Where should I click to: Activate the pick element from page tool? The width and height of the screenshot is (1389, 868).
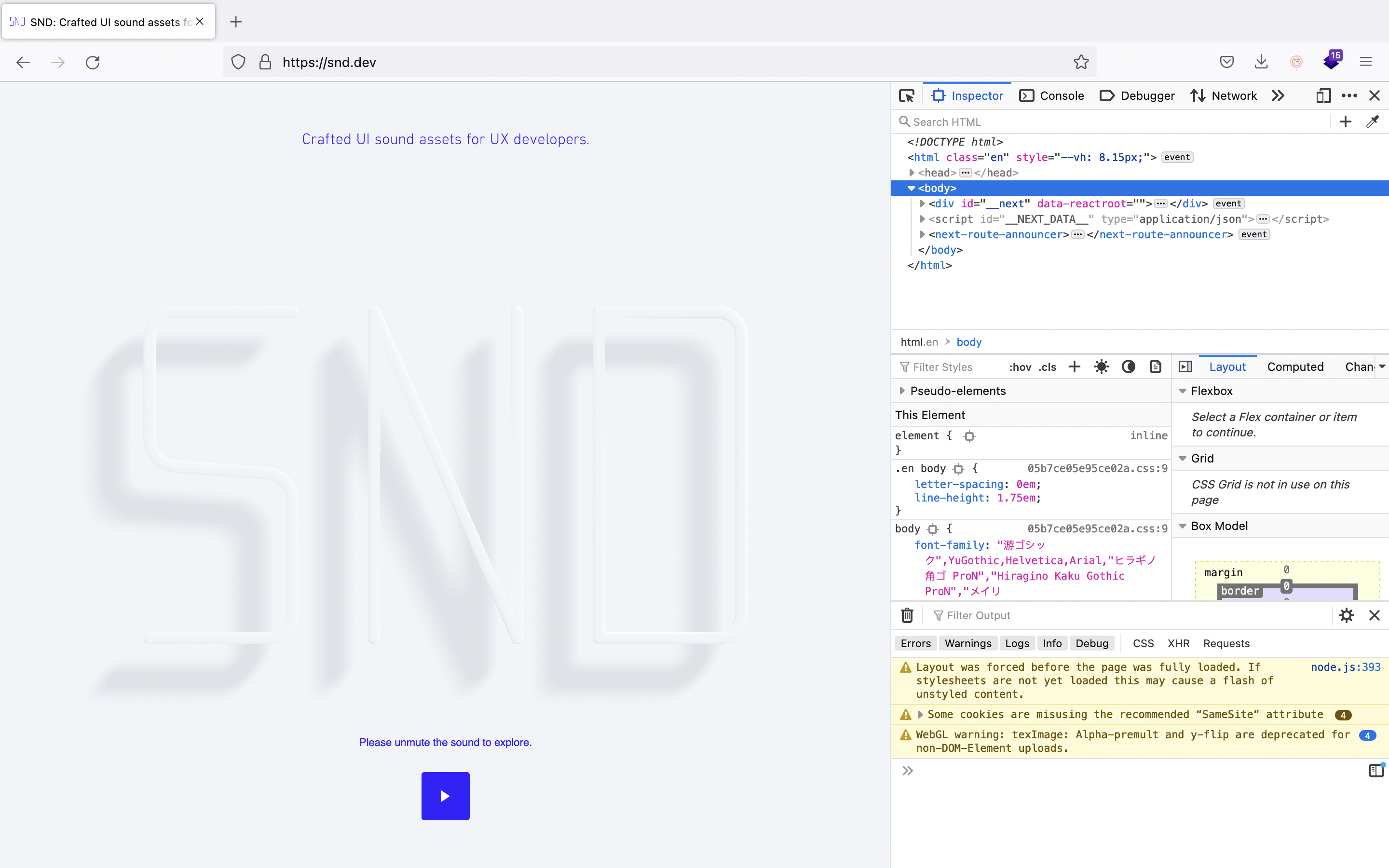[906, 95]
